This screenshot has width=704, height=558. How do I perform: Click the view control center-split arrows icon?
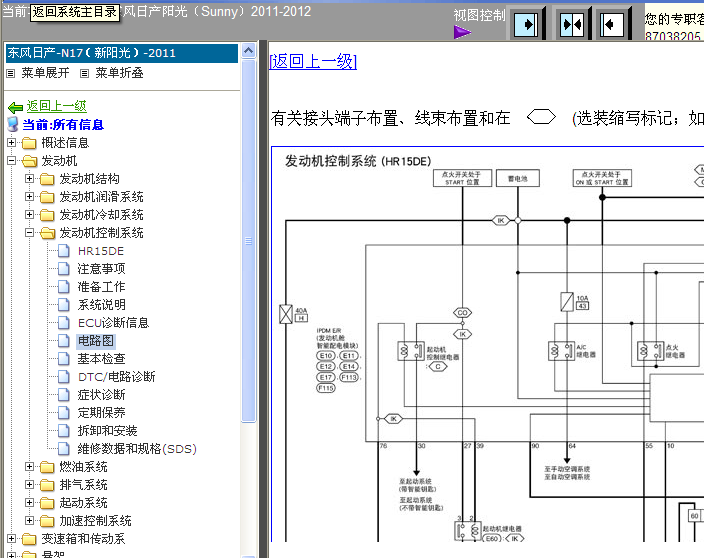[572, 24]
